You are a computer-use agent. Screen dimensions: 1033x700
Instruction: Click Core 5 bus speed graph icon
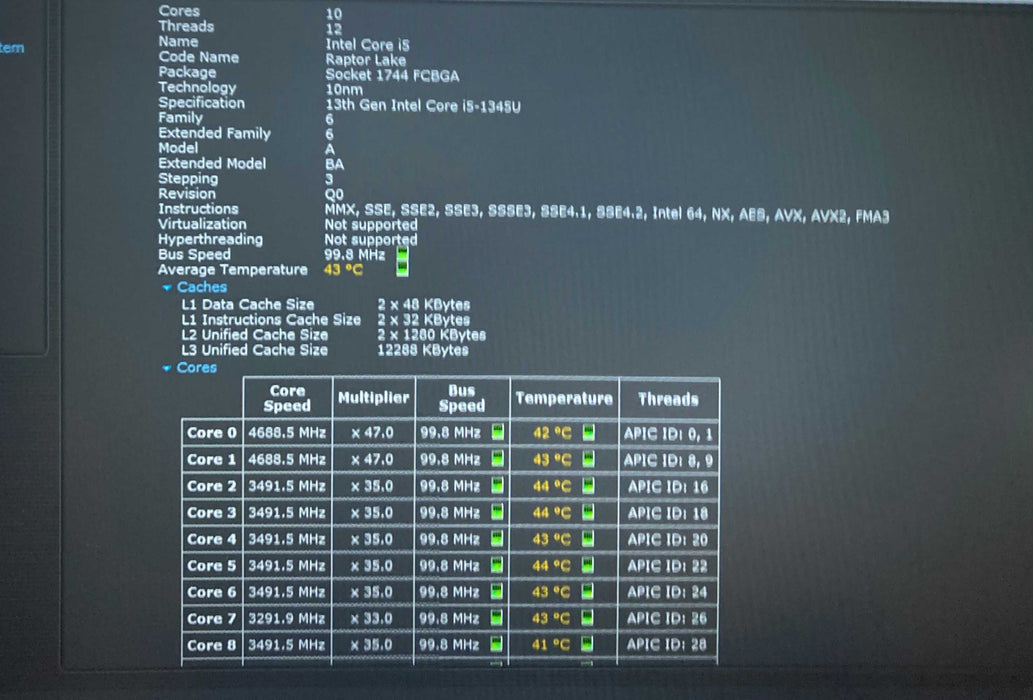click(496, 566)
